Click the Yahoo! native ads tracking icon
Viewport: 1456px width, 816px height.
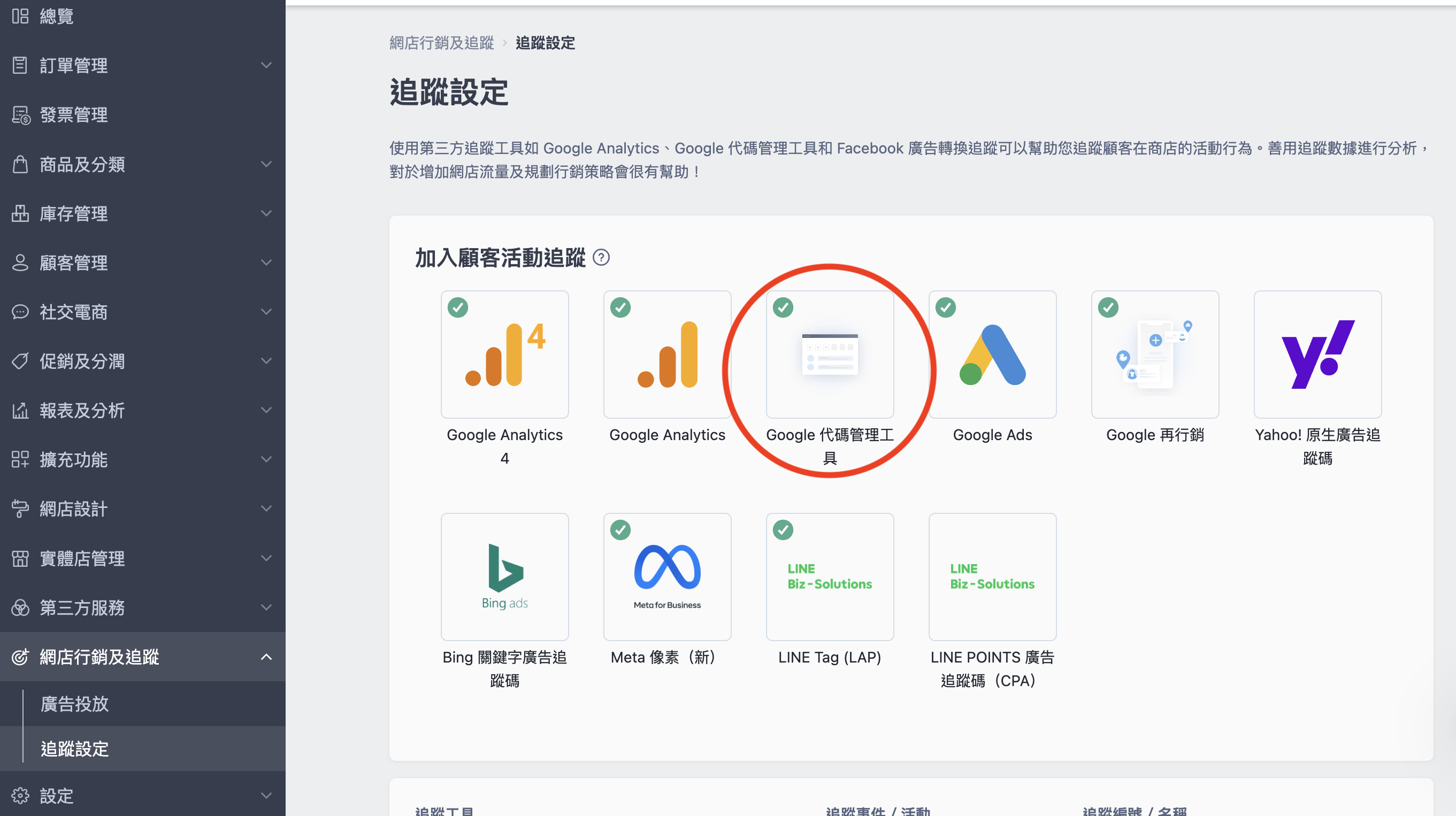pyautogui.click(x=1317, y=355)
